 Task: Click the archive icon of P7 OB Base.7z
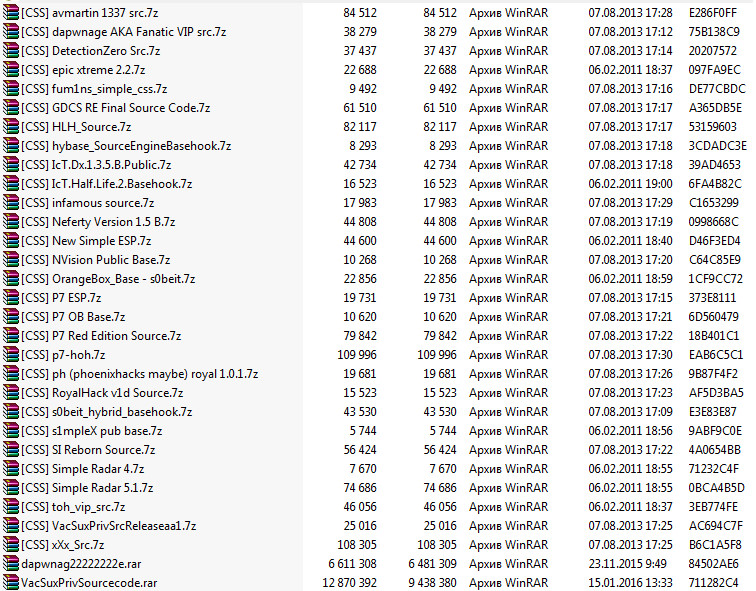(11, 317)
